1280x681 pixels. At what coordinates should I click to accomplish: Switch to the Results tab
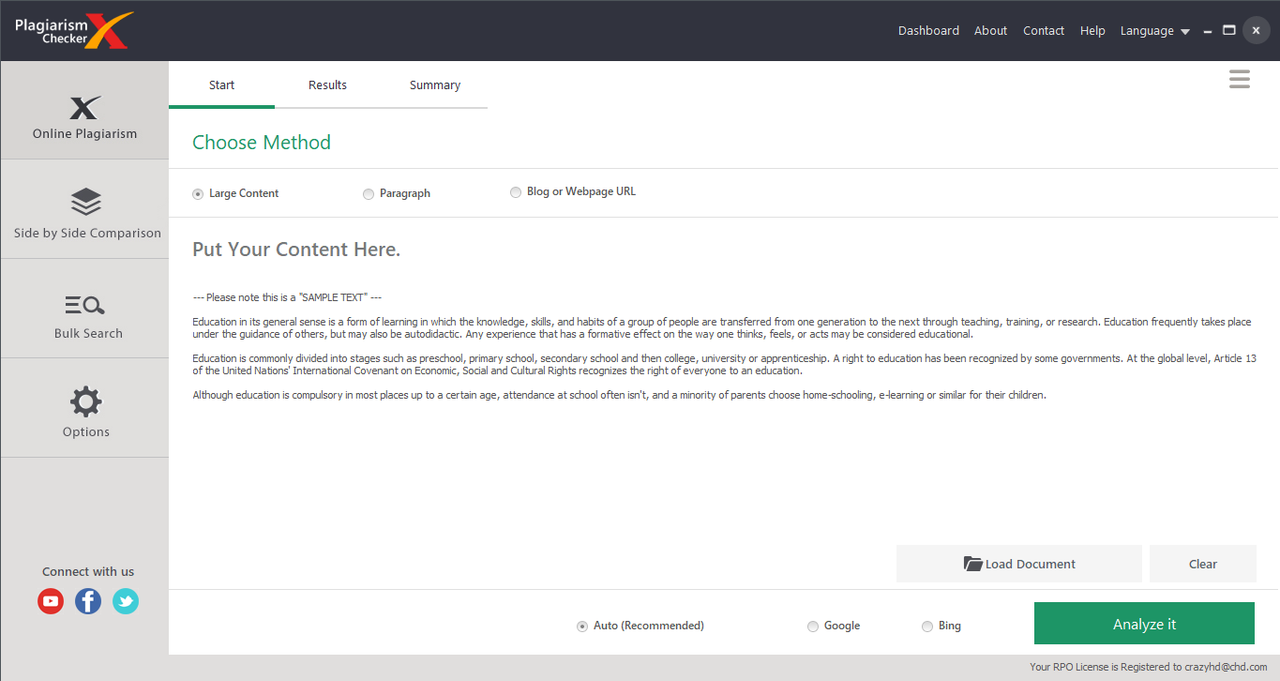pos(328,85)
